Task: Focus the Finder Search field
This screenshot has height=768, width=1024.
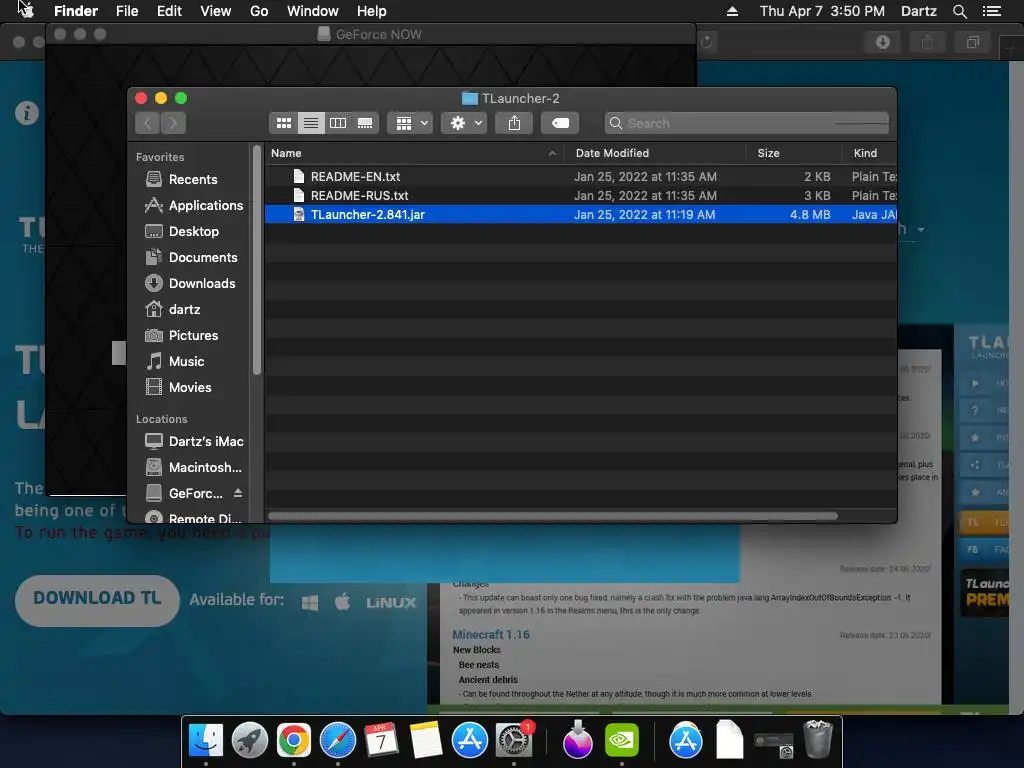Action: pyautogui.click(x=747, y=123)
